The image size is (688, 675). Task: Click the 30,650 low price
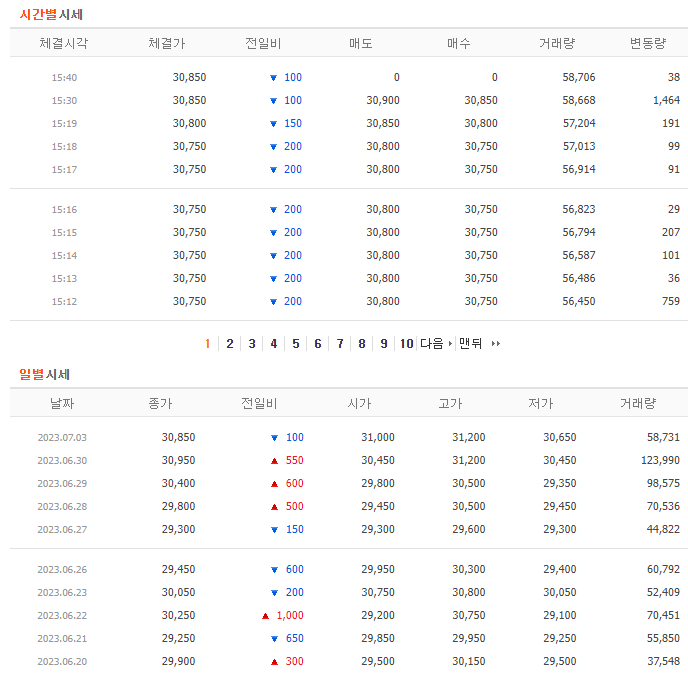(x=560, y=437)
